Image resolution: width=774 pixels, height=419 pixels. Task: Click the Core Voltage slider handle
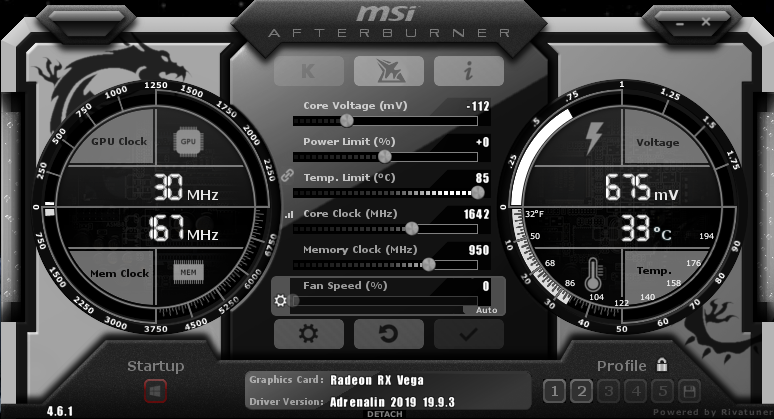click(347, 120)
